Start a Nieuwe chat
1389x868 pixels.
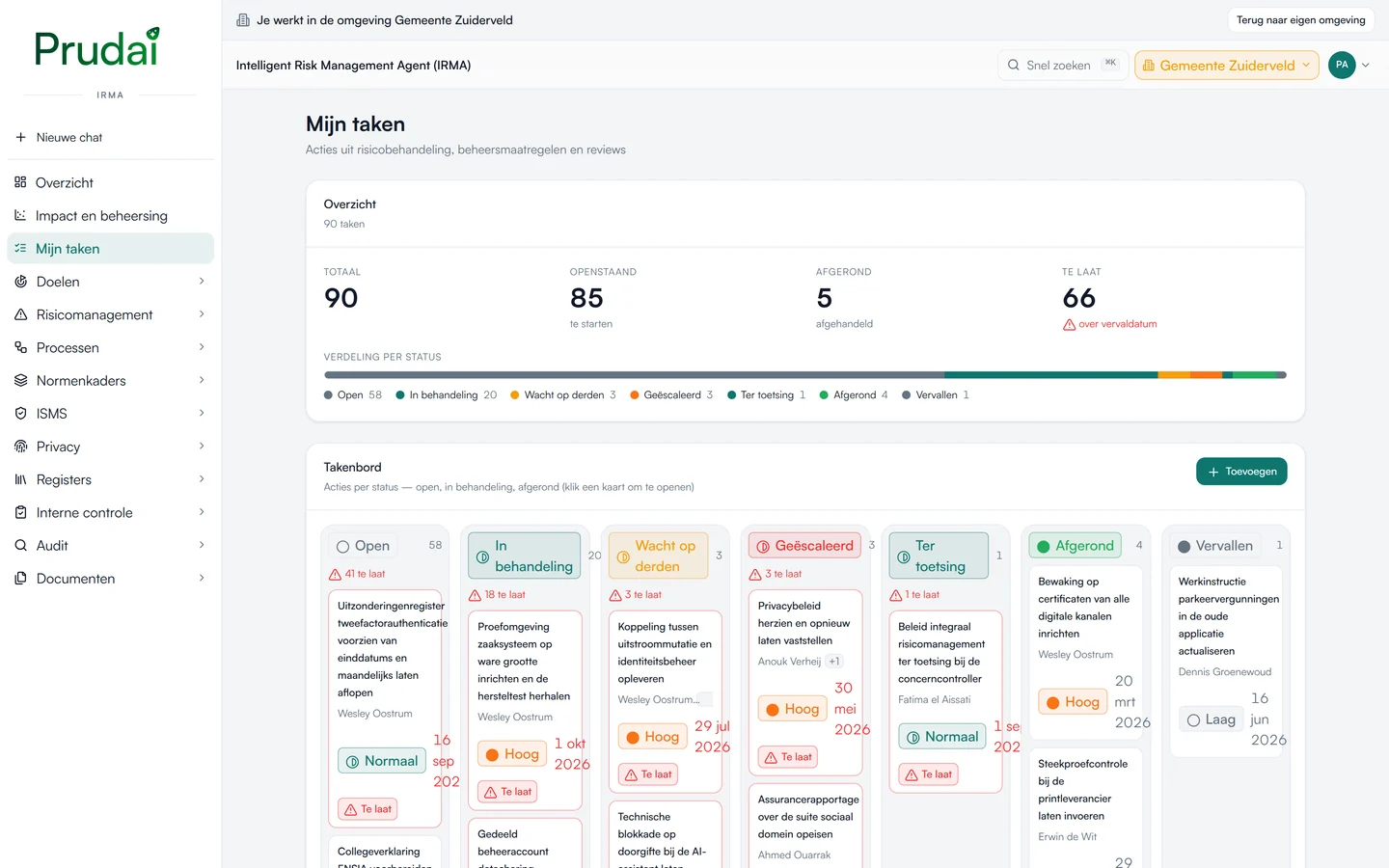(110, 137)
